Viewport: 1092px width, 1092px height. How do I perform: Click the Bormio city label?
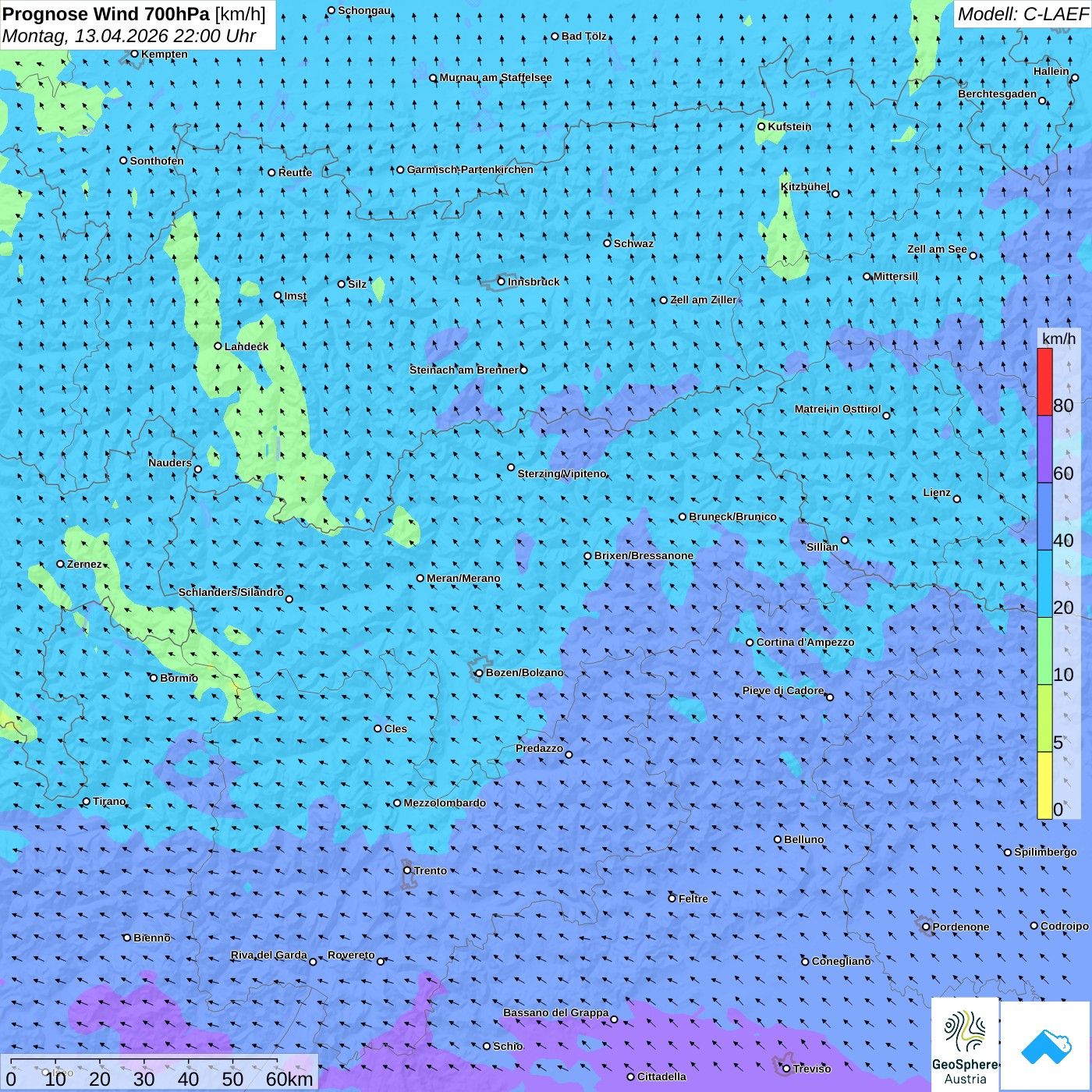179,678
